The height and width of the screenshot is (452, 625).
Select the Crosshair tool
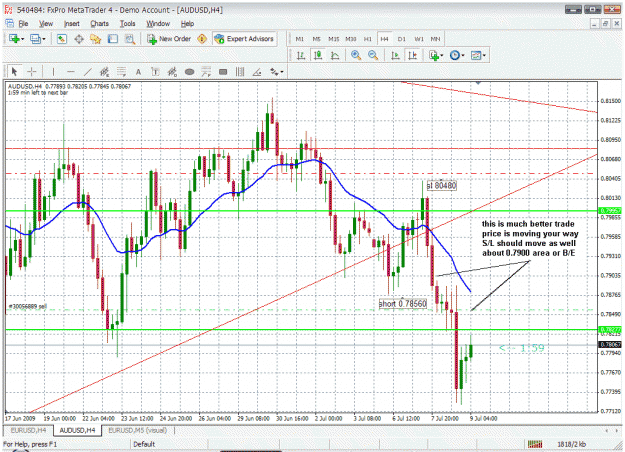click(31, 72)
